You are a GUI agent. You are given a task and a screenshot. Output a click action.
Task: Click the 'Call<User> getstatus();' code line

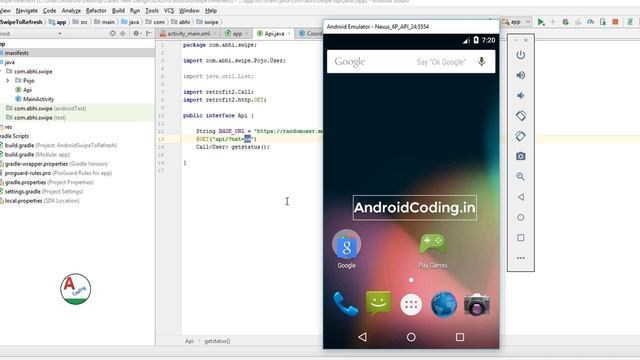coord(233,147)
